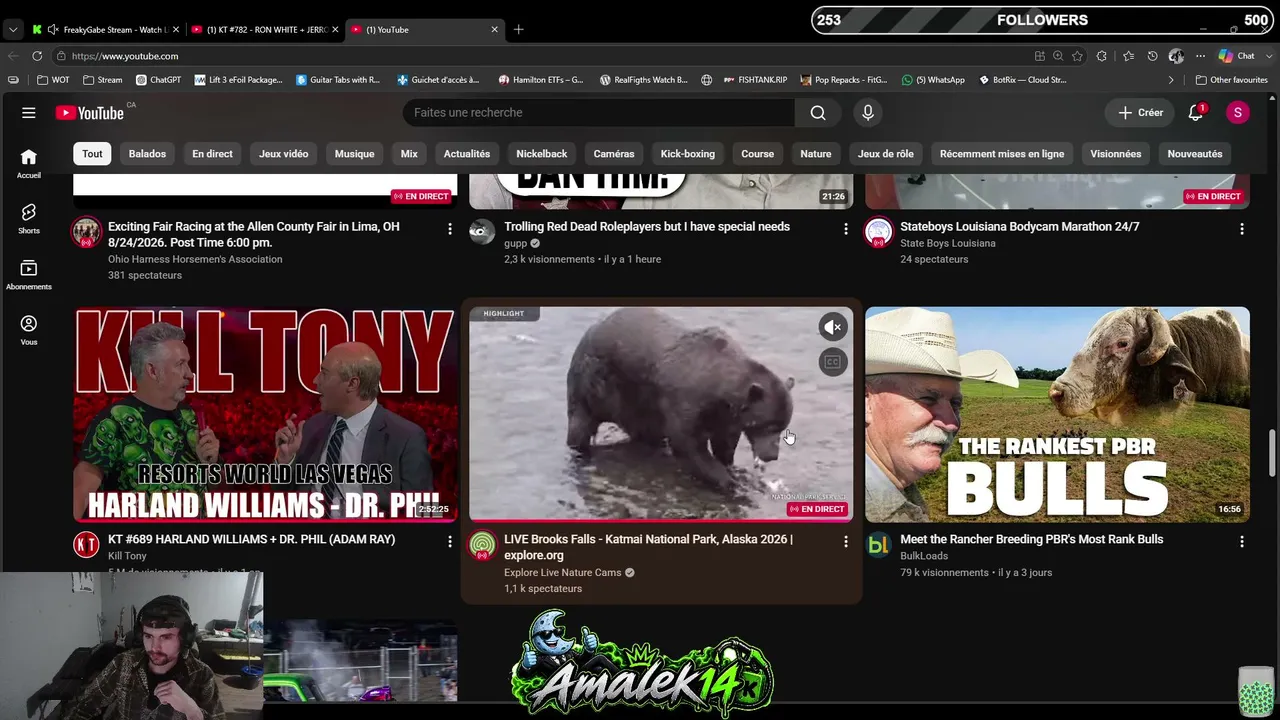This screenshot has width=1280, height=720.
Task: Reload the page in the browser
Action: click(37, 56)
